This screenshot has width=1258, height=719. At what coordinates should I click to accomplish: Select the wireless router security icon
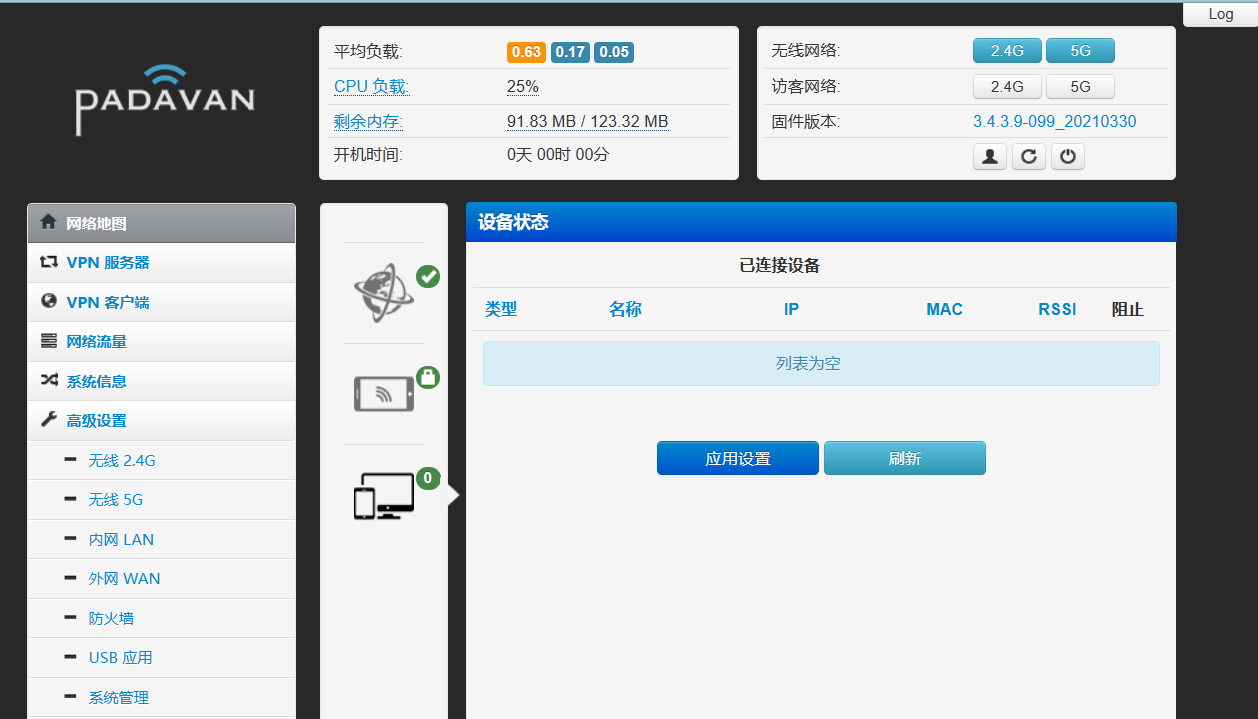[x=384, y=393]
